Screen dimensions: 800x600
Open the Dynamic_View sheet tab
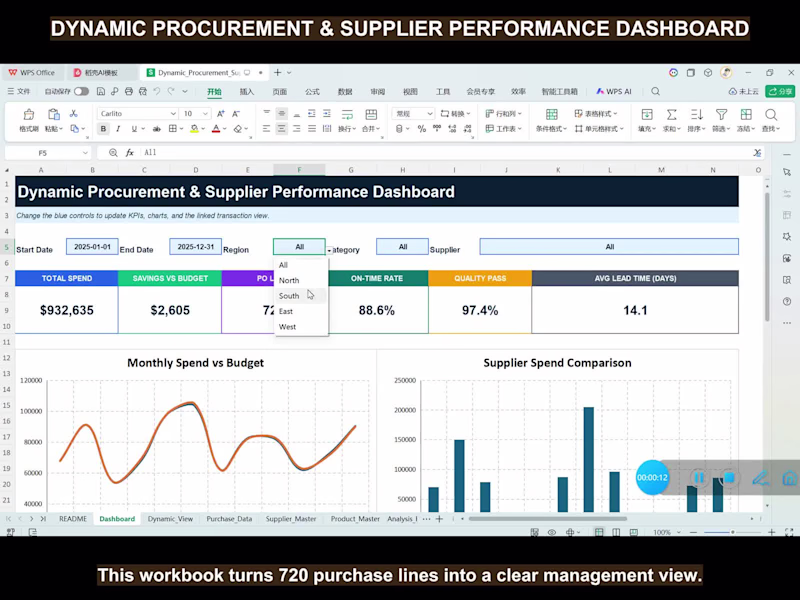pos(170,518)
